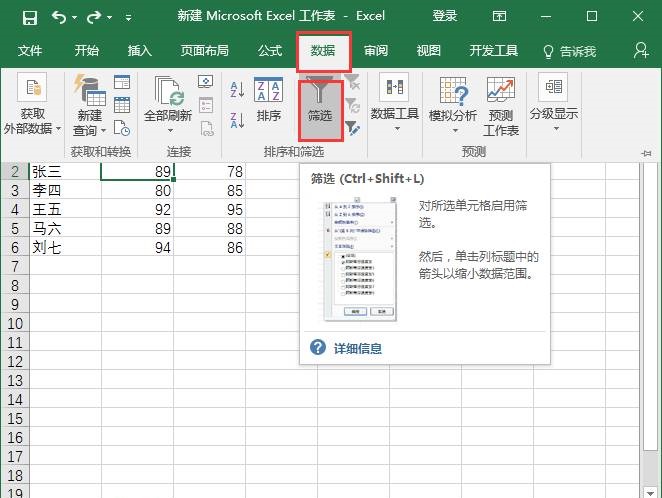Click Recent Sources icon

[122, 128]
